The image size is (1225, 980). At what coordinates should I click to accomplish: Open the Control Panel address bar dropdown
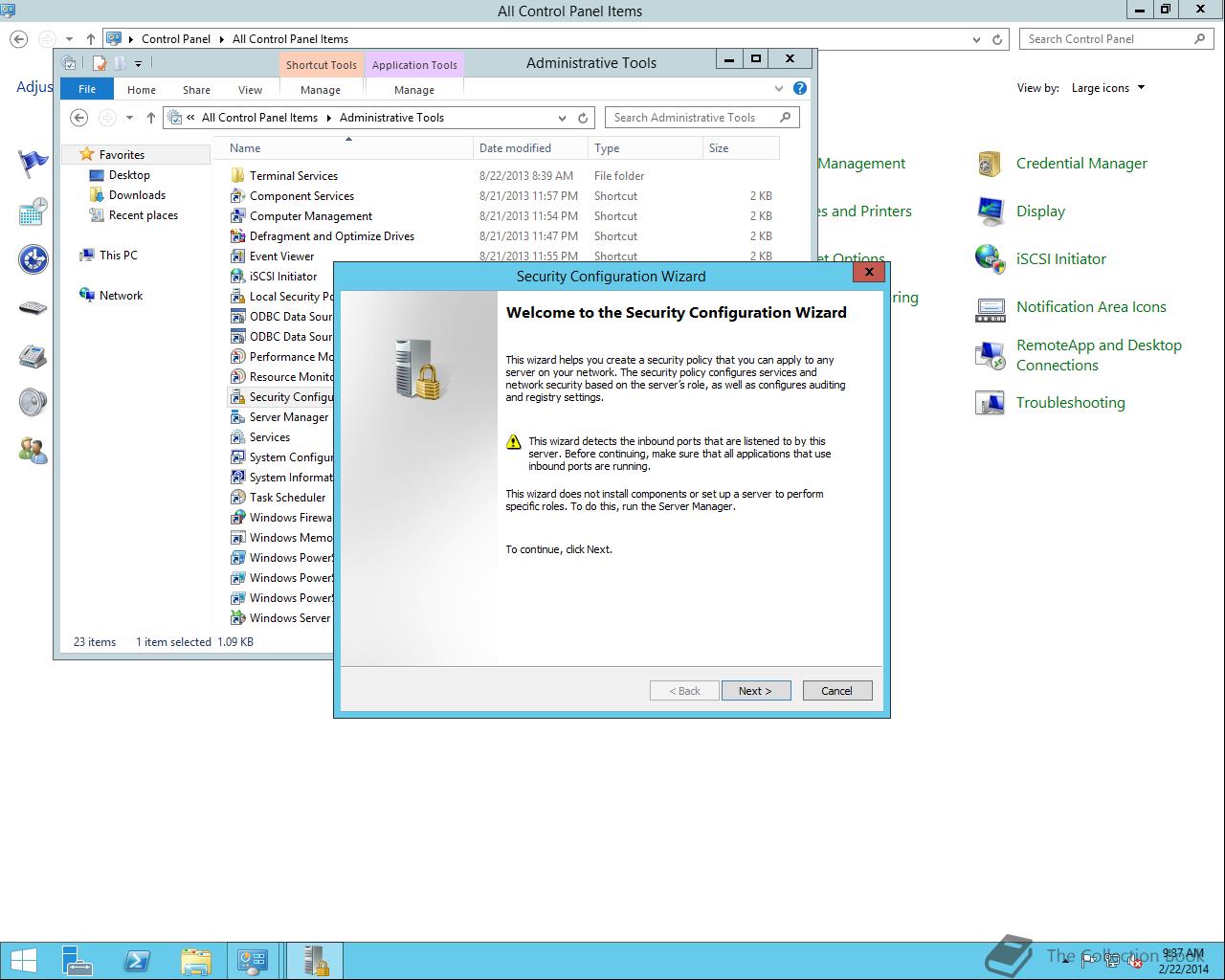976,39
